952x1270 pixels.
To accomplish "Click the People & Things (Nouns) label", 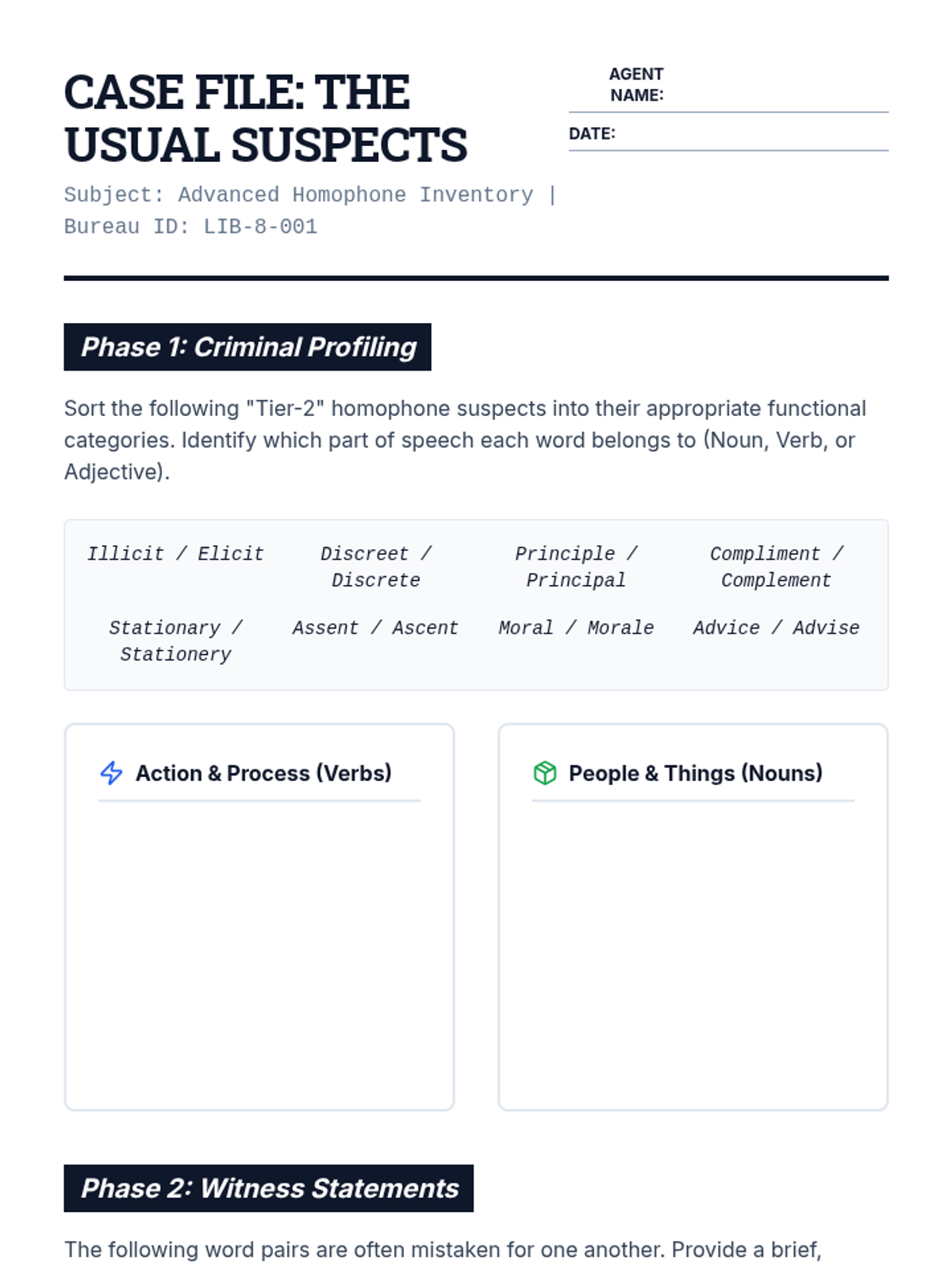I will pyautogui.click(x=696, y=773).
